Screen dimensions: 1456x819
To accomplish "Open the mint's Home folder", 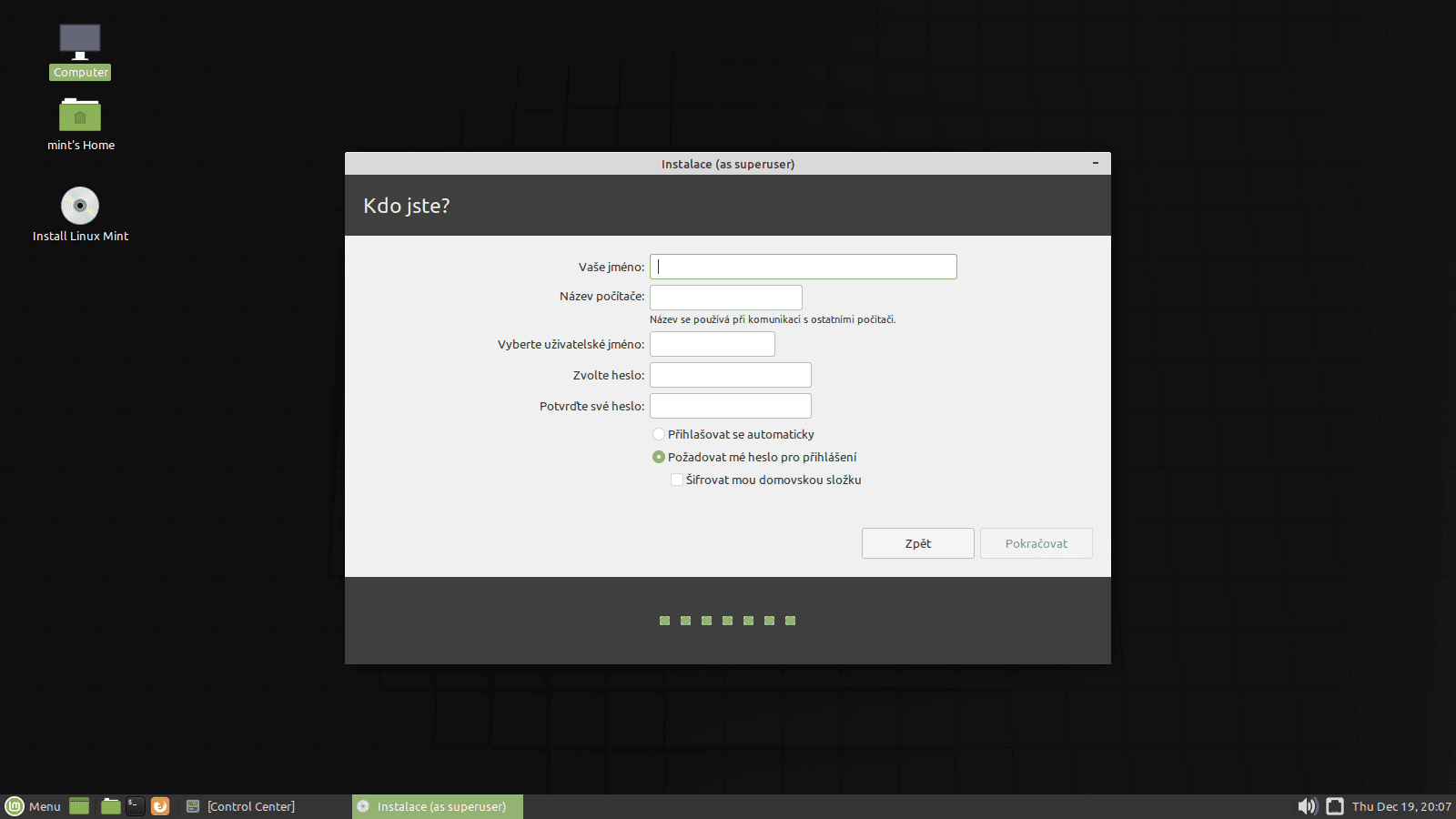I will (80, 116).
